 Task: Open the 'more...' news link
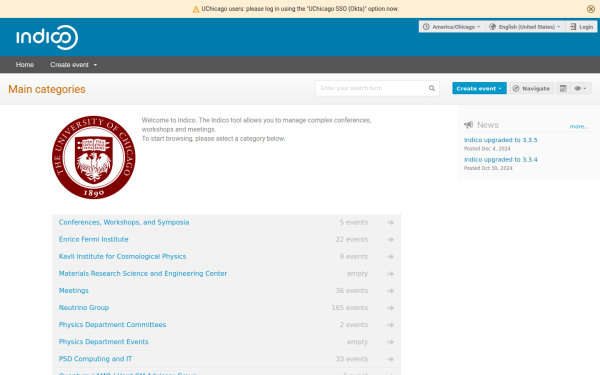coord(579,126)
